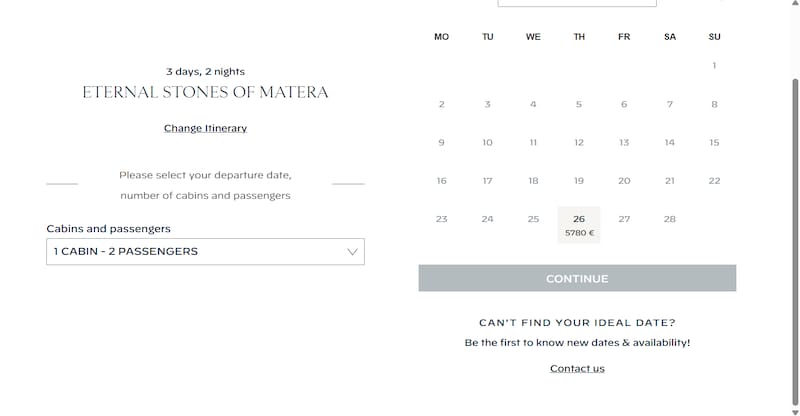This screenshot has height=416, width=800.
Task: Pick day 9 in the calendar
Action: click(441, 143)
